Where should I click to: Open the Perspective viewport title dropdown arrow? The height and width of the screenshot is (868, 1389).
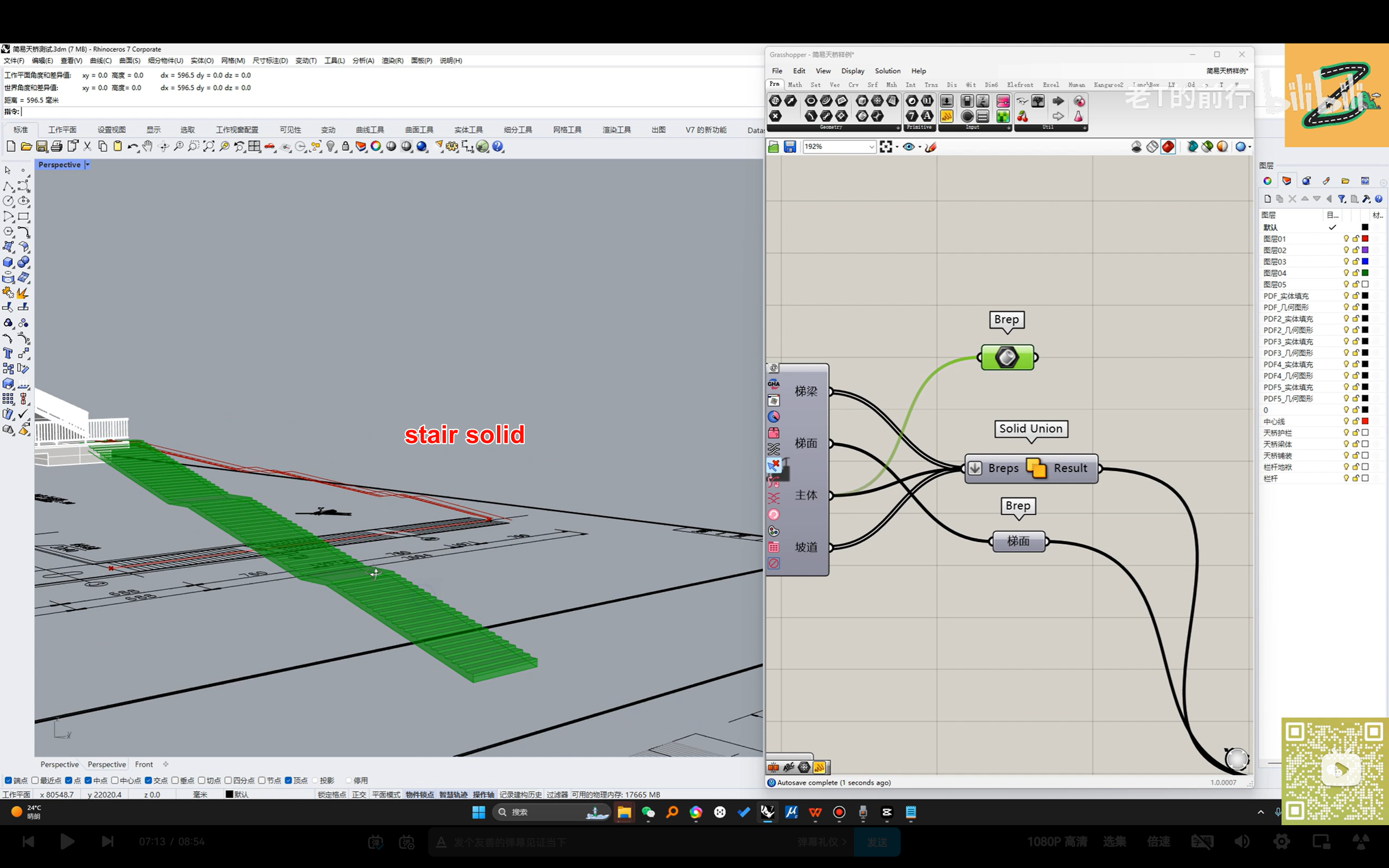[87, 165]
